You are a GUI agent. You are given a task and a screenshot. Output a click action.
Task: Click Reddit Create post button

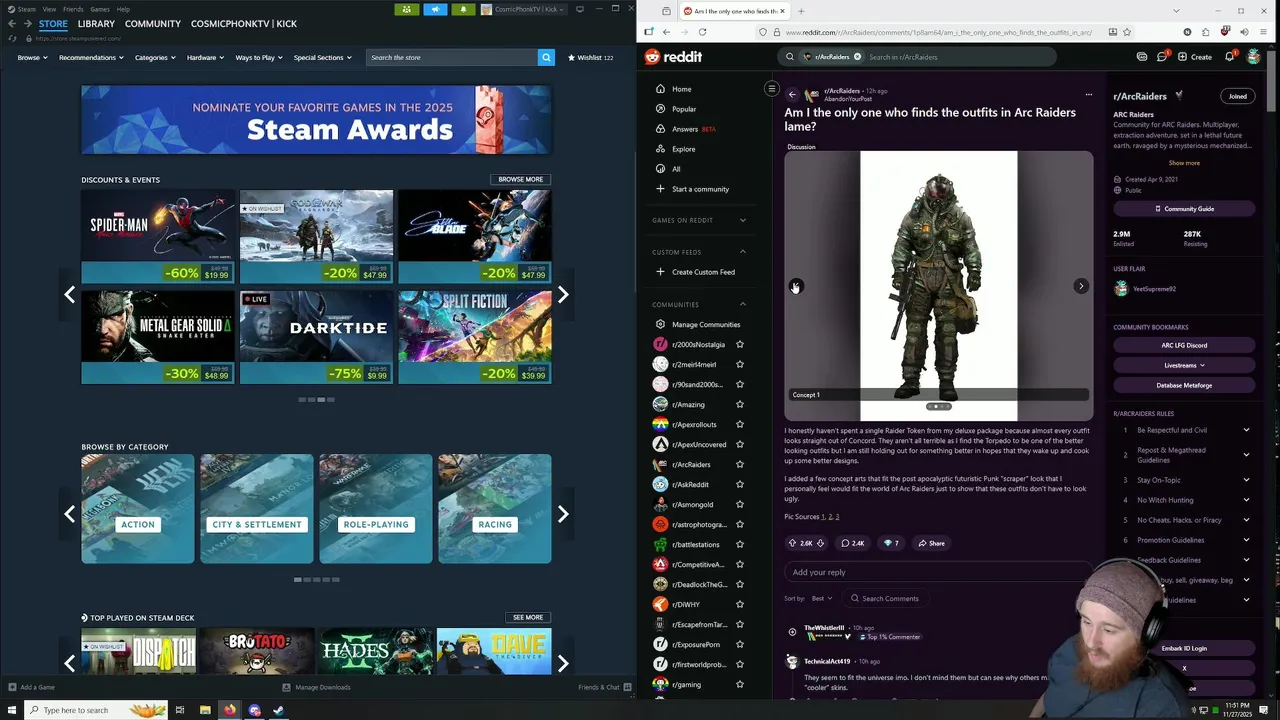(x=1195, y=57)
